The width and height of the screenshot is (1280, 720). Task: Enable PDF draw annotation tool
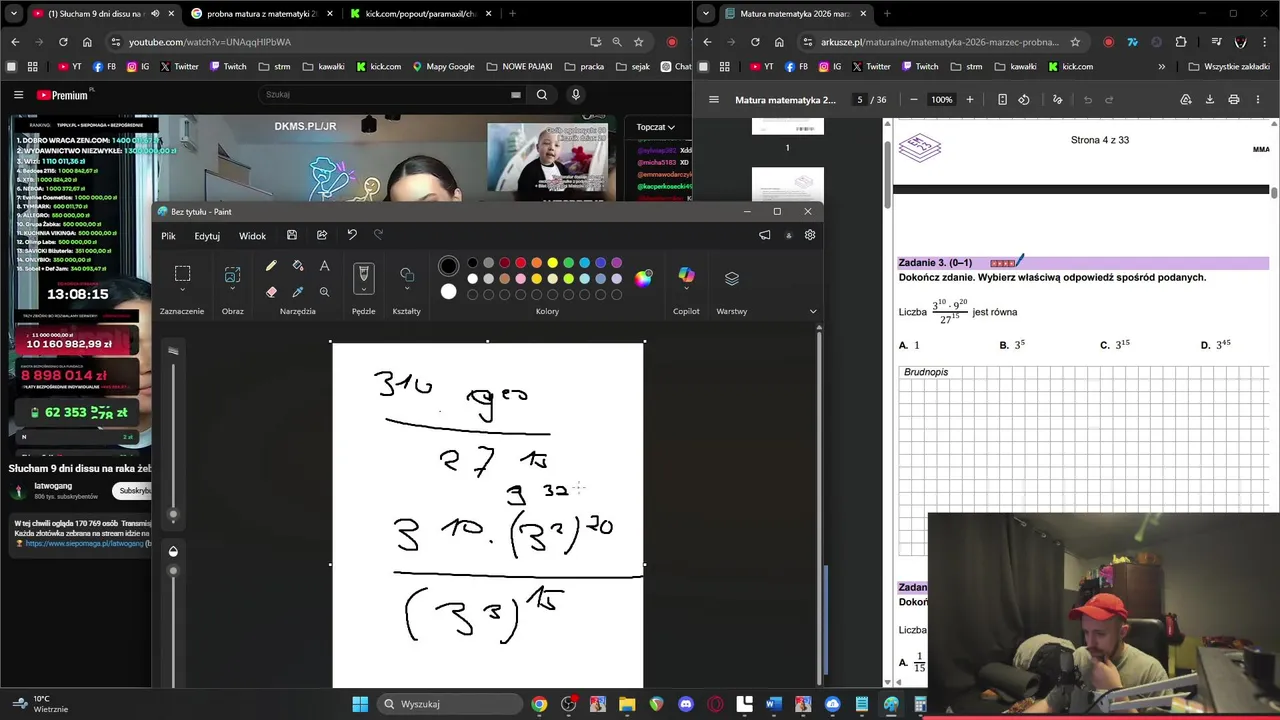[1057, 100]
